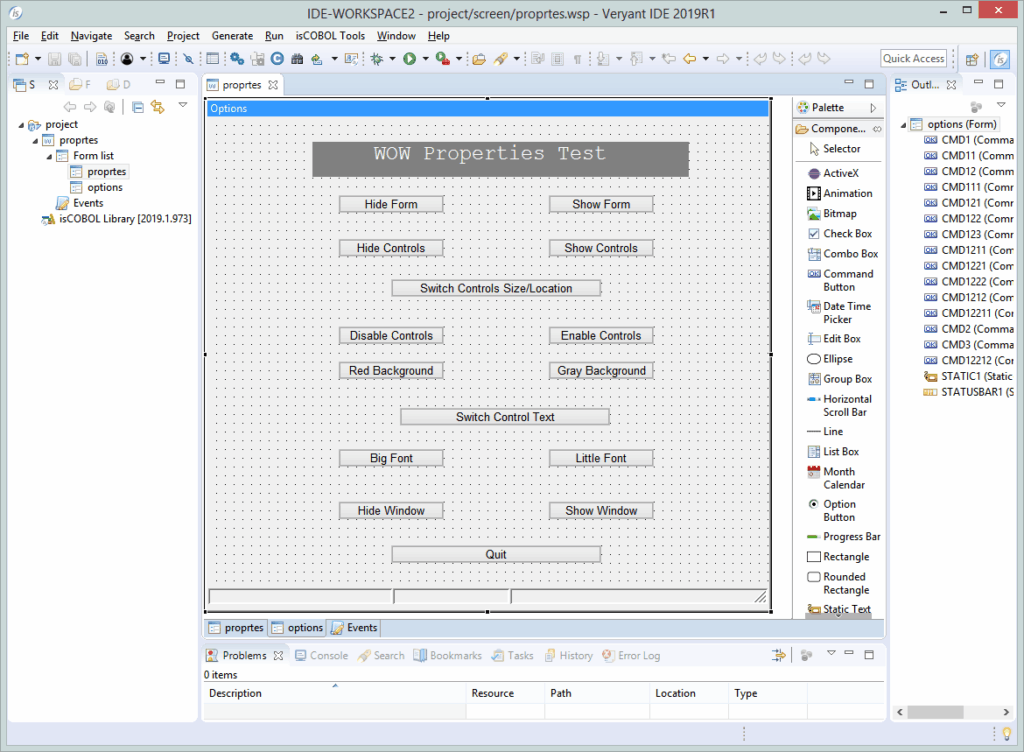The width and height of the screenshot is (1024, 752).
Task: Open the Run dropdown arrow
Action: [426, 59]
